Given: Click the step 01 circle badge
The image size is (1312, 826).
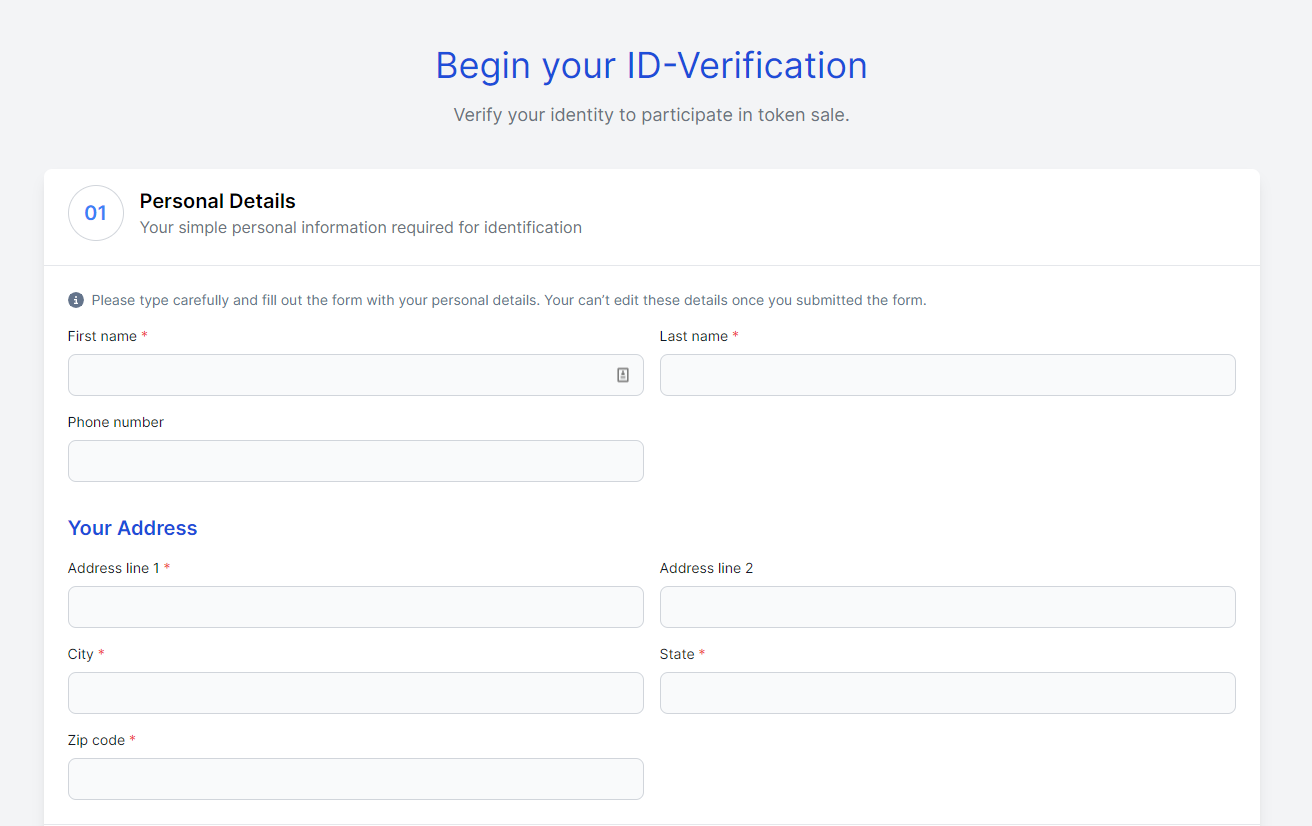Looking at the screenshot, I should pyautogui.click(x=96, y=213).
